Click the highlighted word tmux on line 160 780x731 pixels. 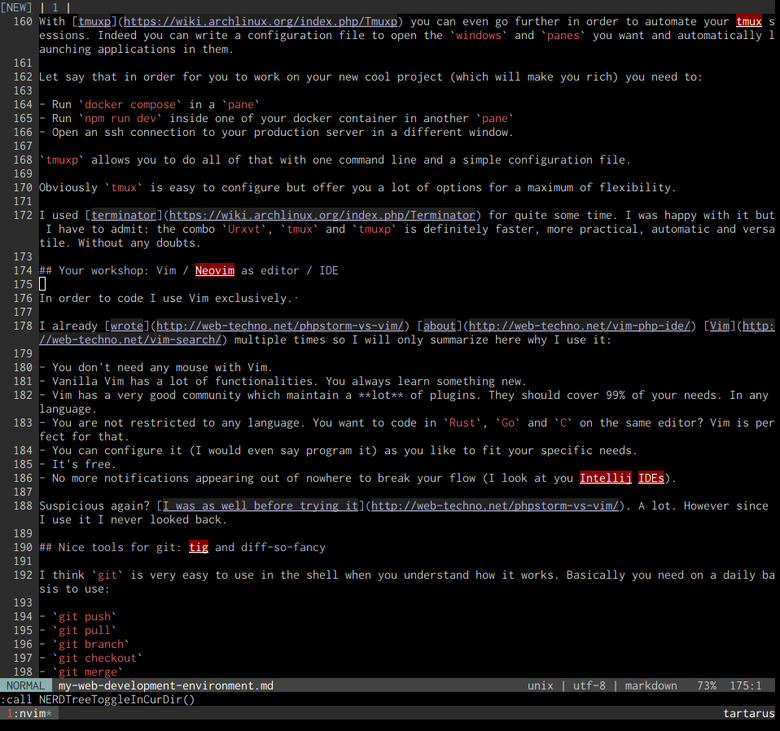(x=749, y=21)
